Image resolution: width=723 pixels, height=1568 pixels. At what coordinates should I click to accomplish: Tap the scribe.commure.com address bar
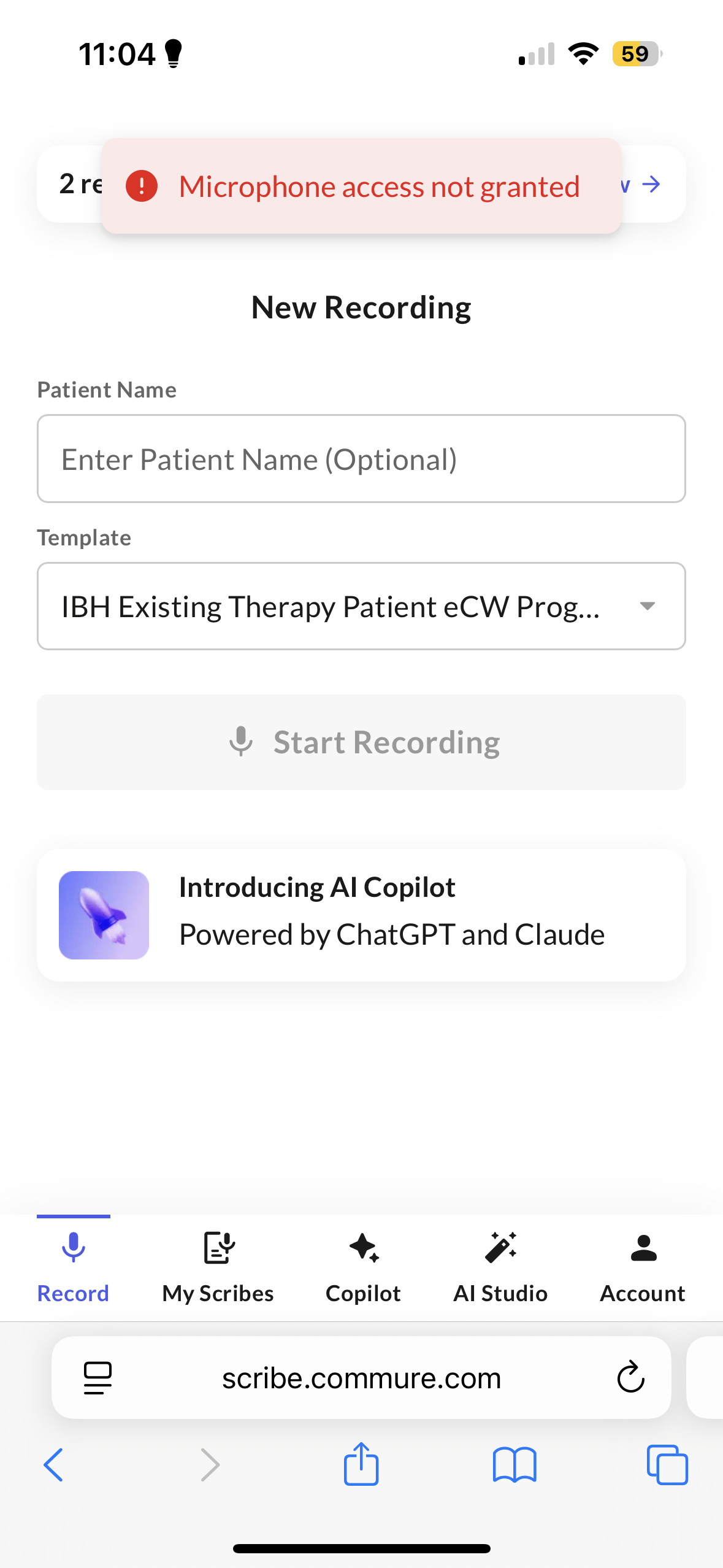point(361,1378)
